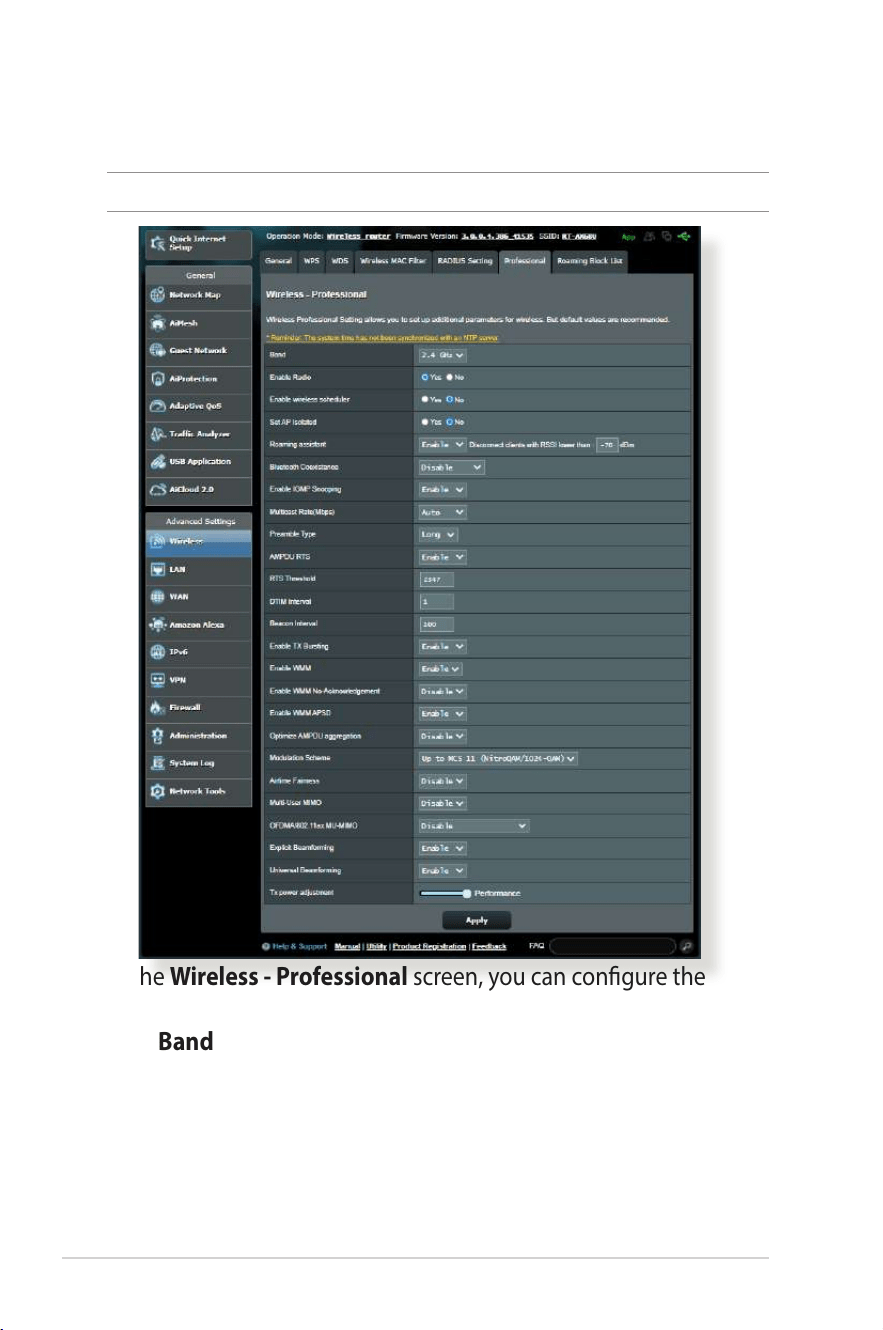
Task: Click the Guest Network icon
Action: [x=157, y=351]
